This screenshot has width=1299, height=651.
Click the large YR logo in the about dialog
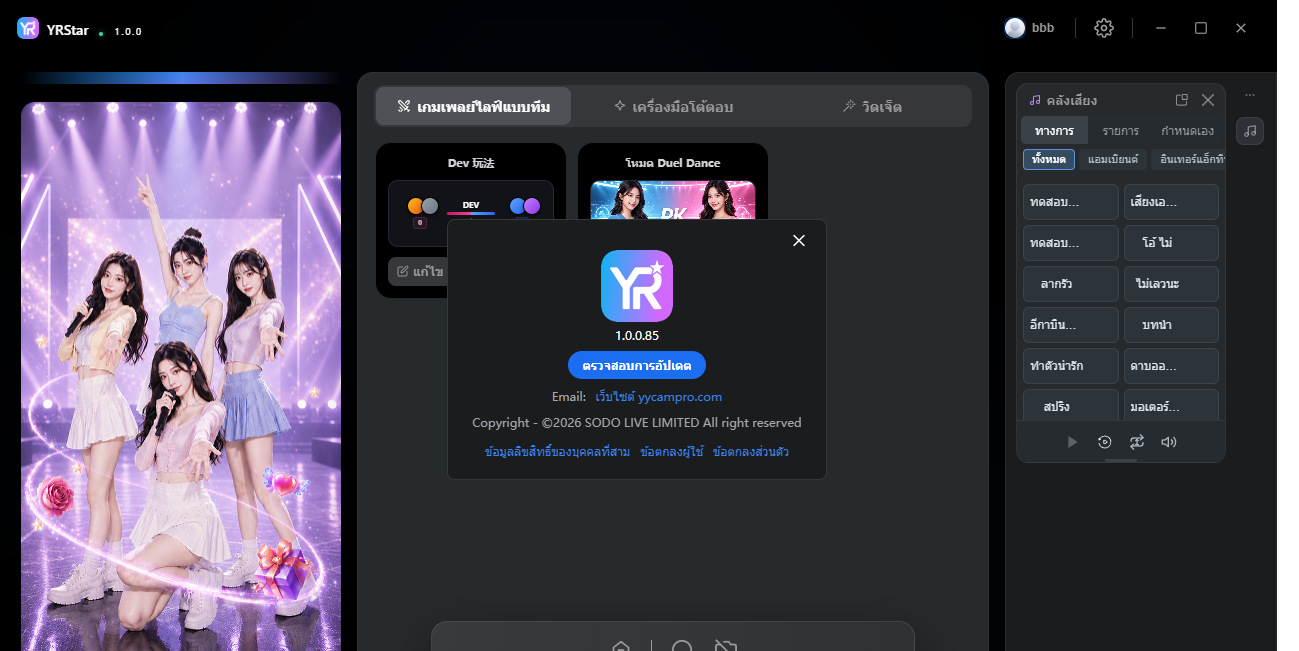pos(637,286)
